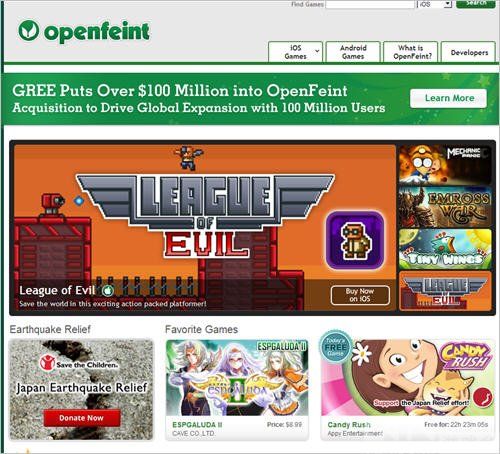
Task: Click the OpenFeint leaf logo icon
Action: pyautogui.click(x=29, y=30)
